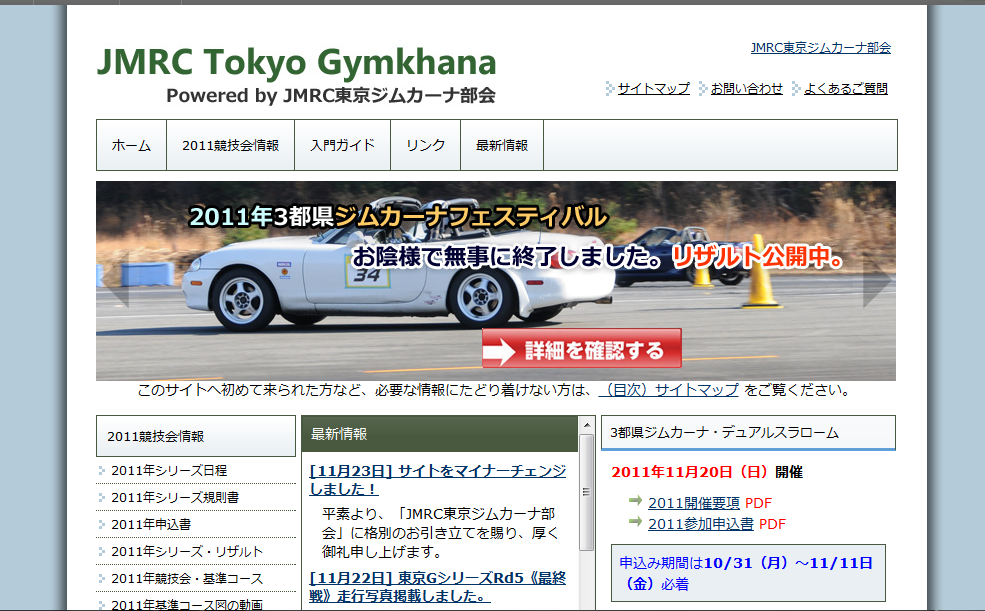Open the お問い合わせ header link
Screen dimensions: 985x611
747,89
